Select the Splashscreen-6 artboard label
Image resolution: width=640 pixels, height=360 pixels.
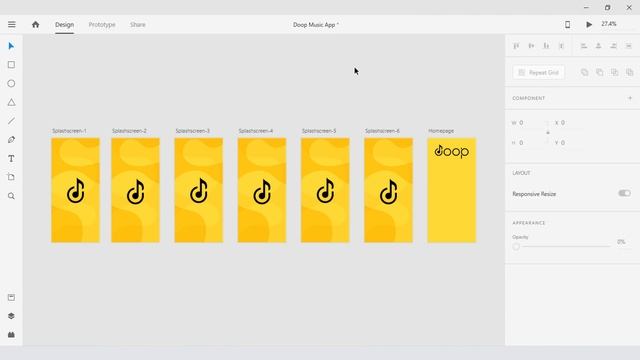click(x=382, y=131)
